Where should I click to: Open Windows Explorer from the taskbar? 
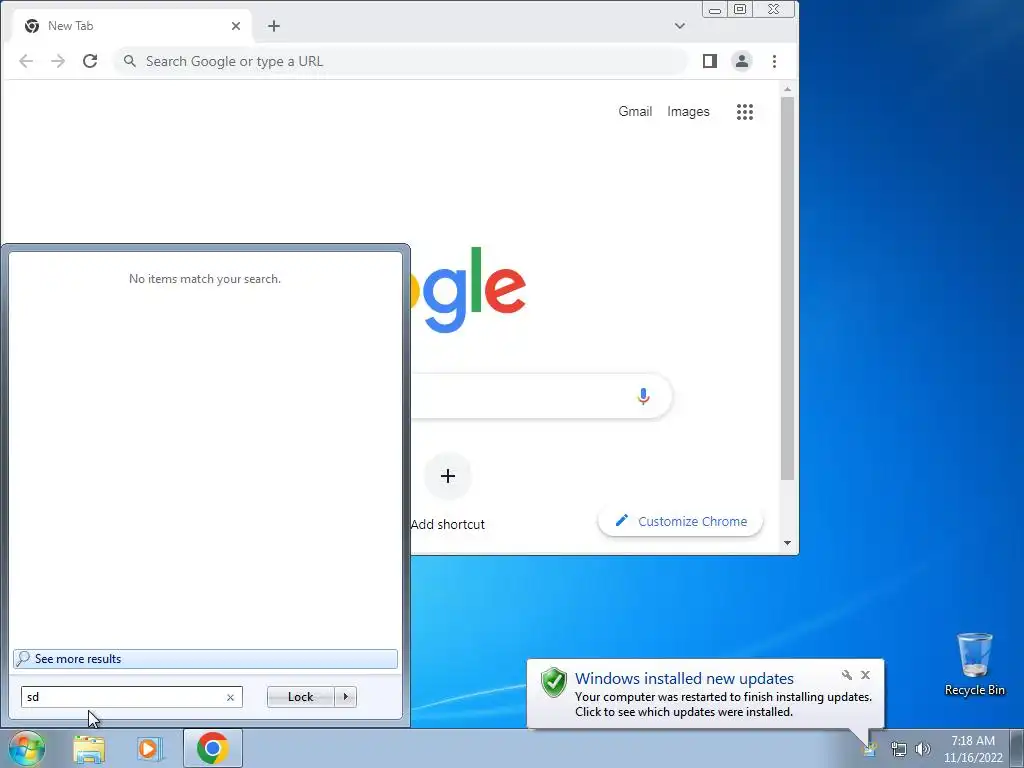point(89,749)
